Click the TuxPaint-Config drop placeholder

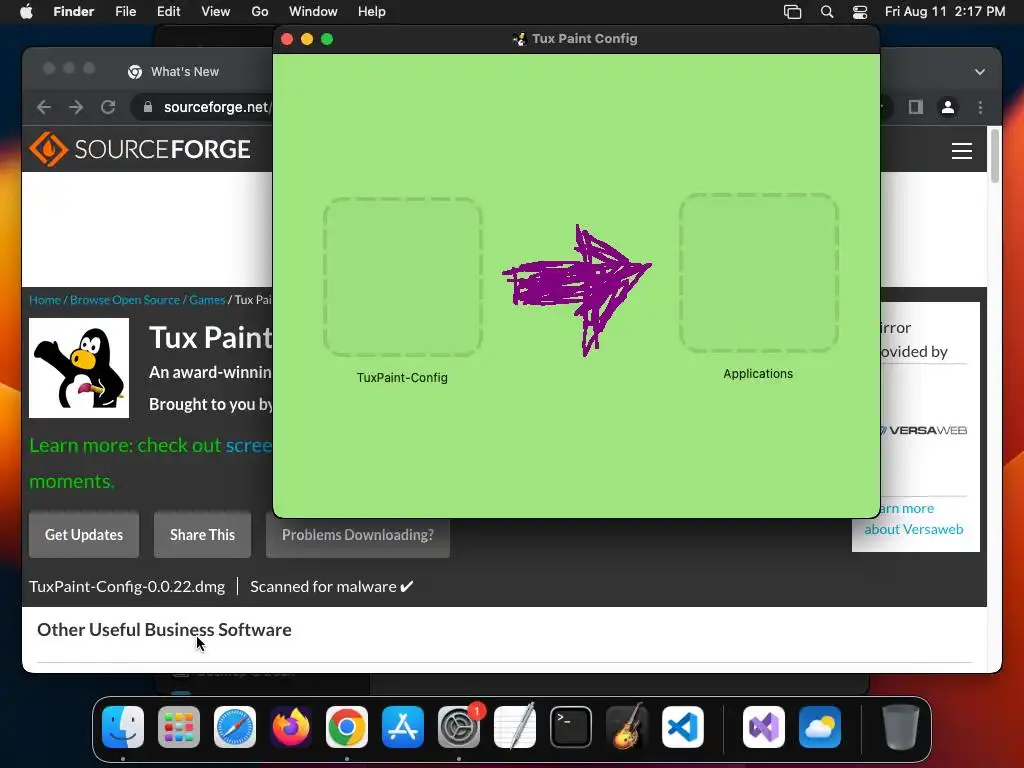pyautogui.click(x=403, y=277)
